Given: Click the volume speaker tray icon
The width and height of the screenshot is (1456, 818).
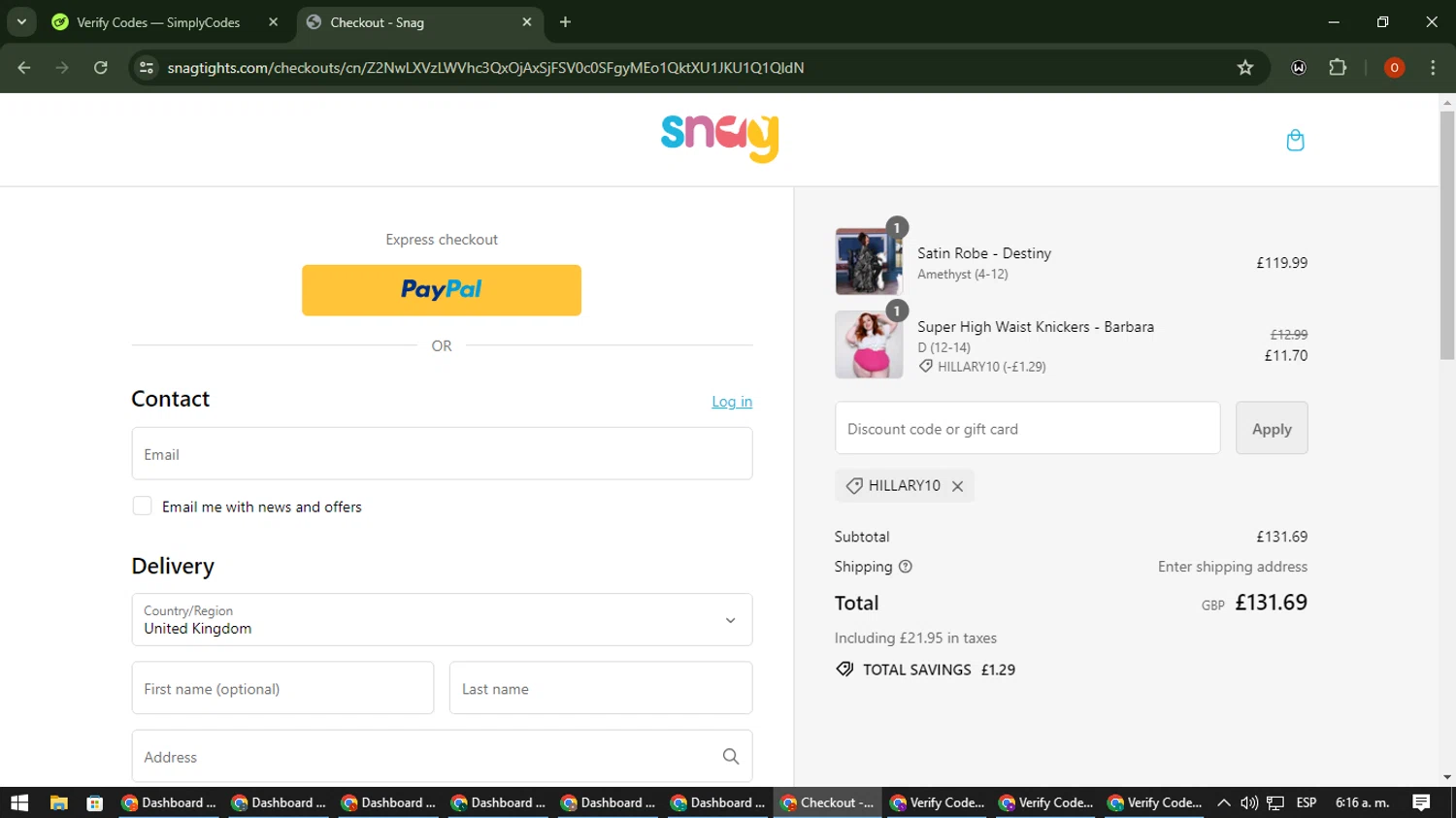Looking at the screenshot, I should 1249,802.
